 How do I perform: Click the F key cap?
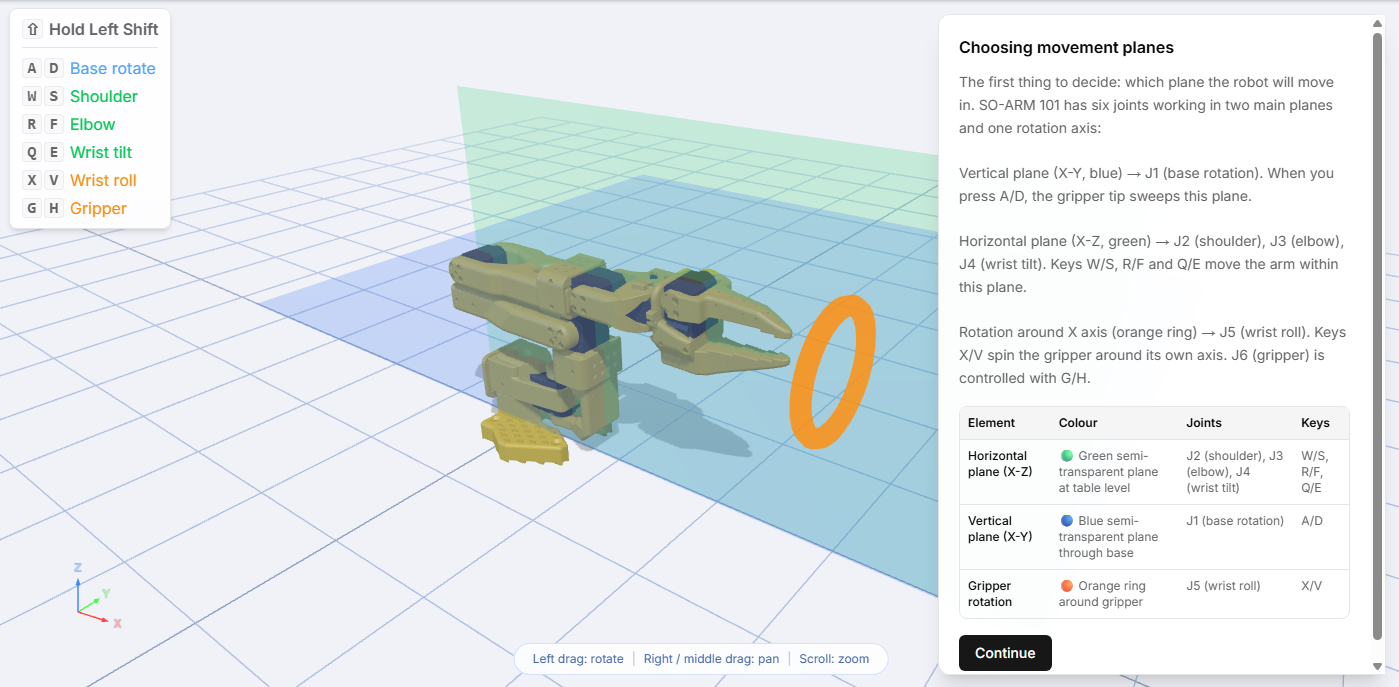pyautogui.click(x=54, y=124)
